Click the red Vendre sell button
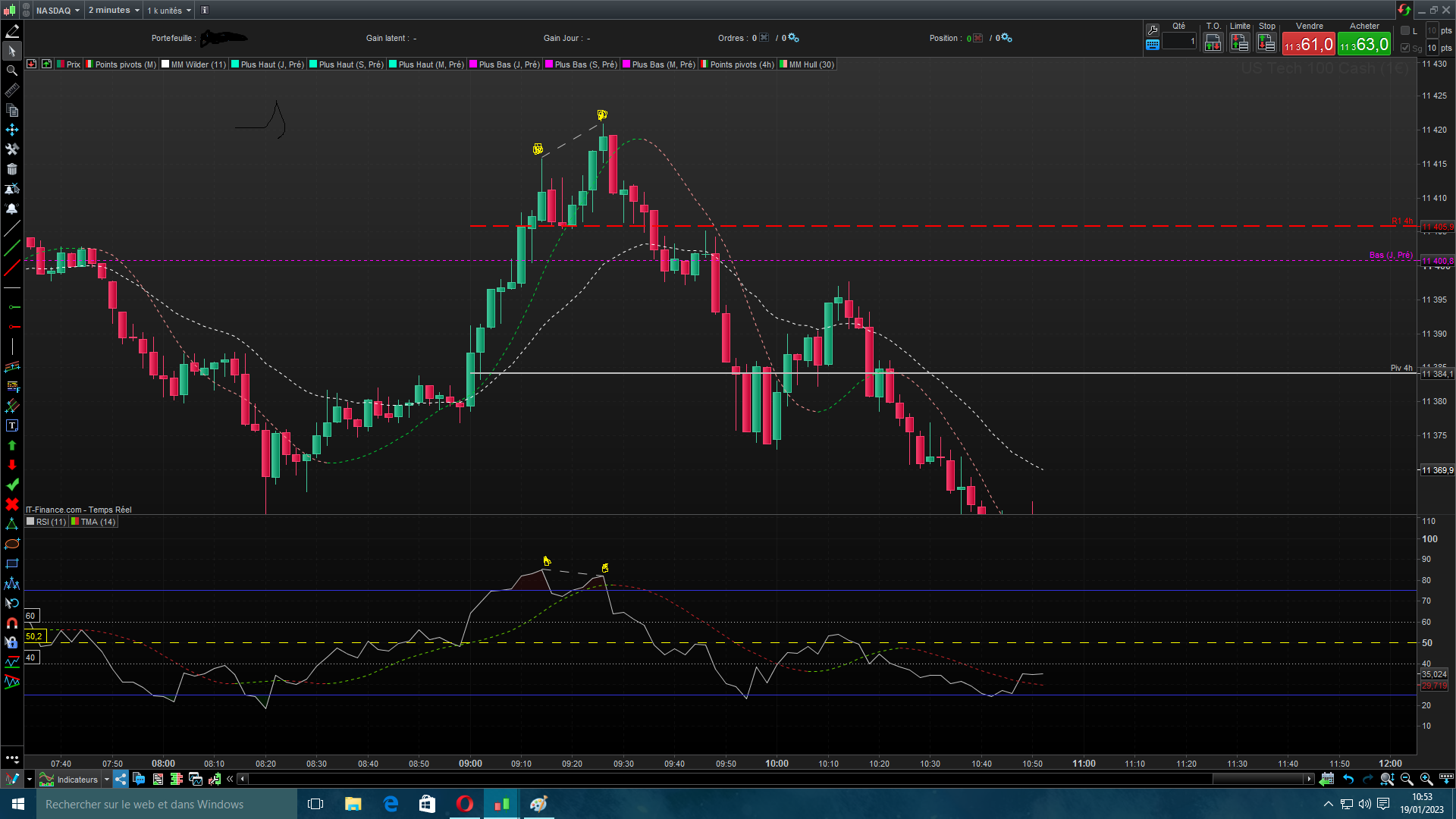 (x=1309, y=44)
